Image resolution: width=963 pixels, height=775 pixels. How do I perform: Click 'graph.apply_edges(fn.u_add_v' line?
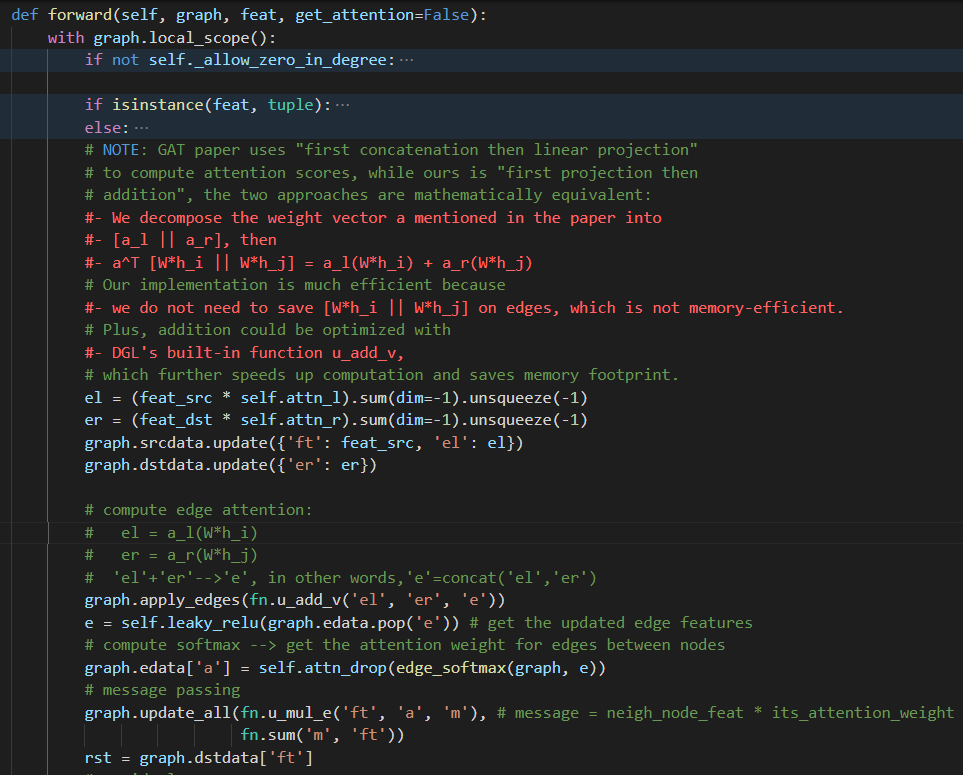[x=295, y=601]
